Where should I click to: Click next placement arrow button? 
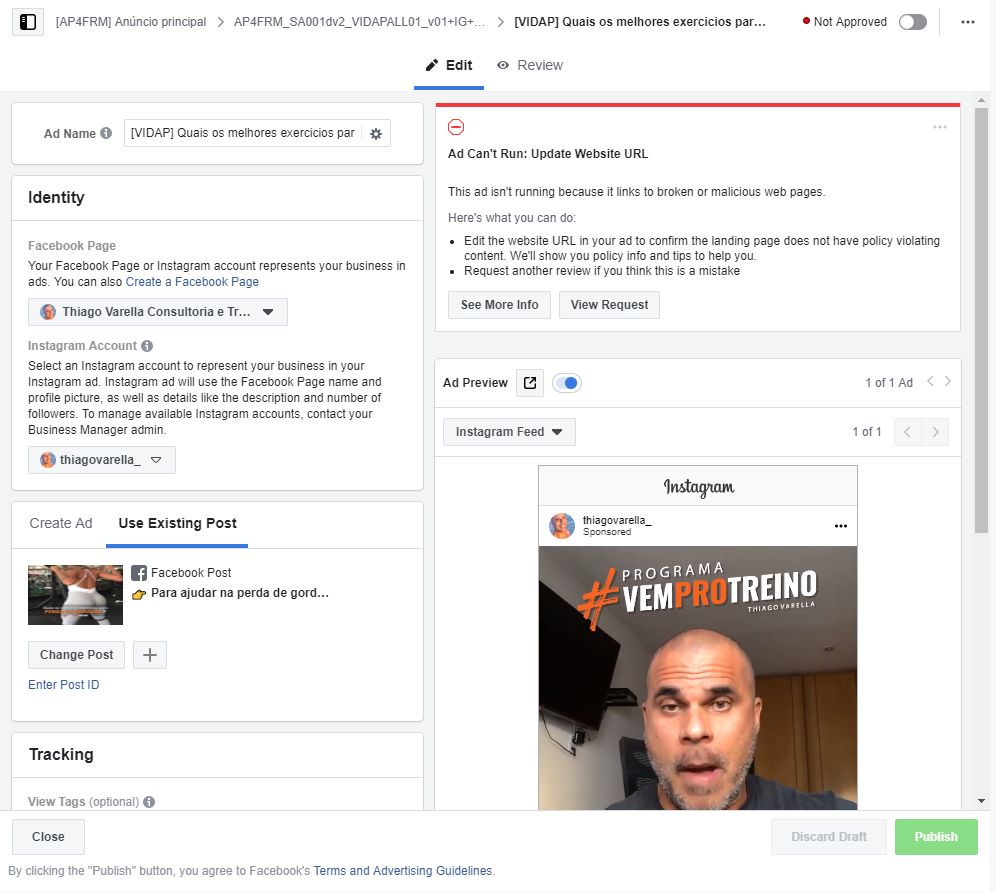tap(935, 432)
